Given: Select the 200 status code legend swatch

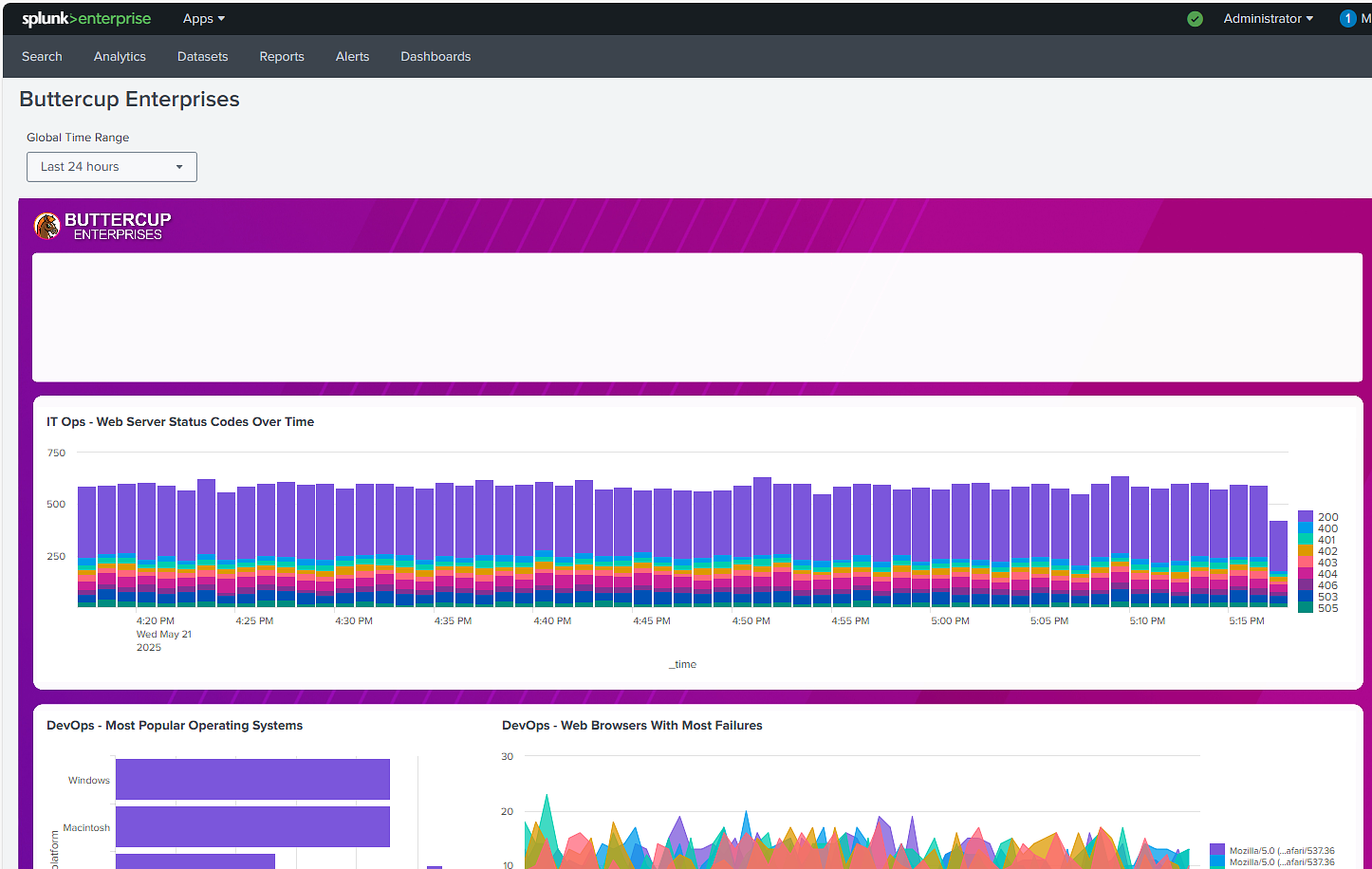Looking at the screenshot, I should click(x=1306, y=517).
